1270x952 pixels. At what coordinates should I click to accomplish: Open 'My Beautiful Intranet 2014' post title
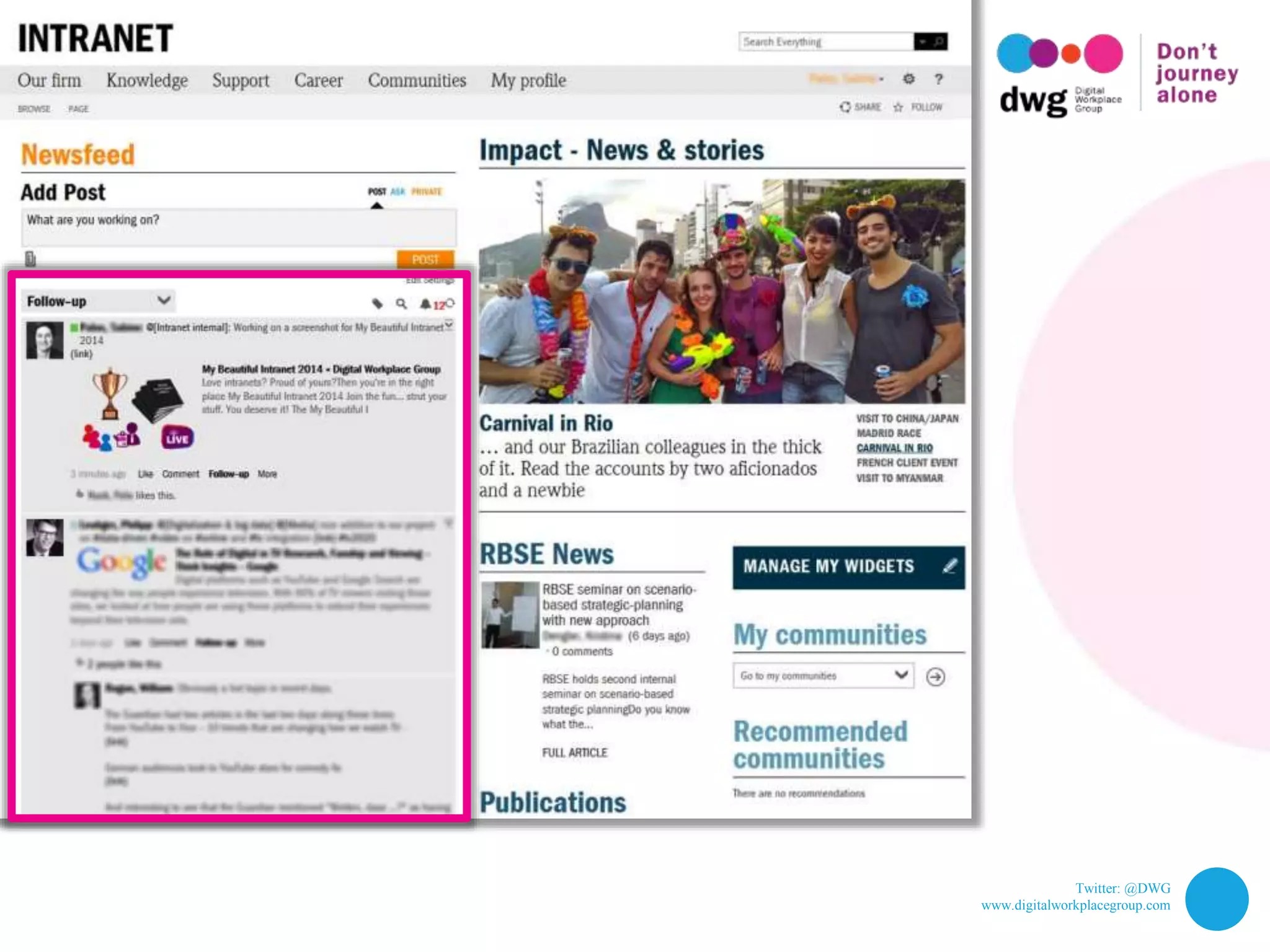coord(321,369)
